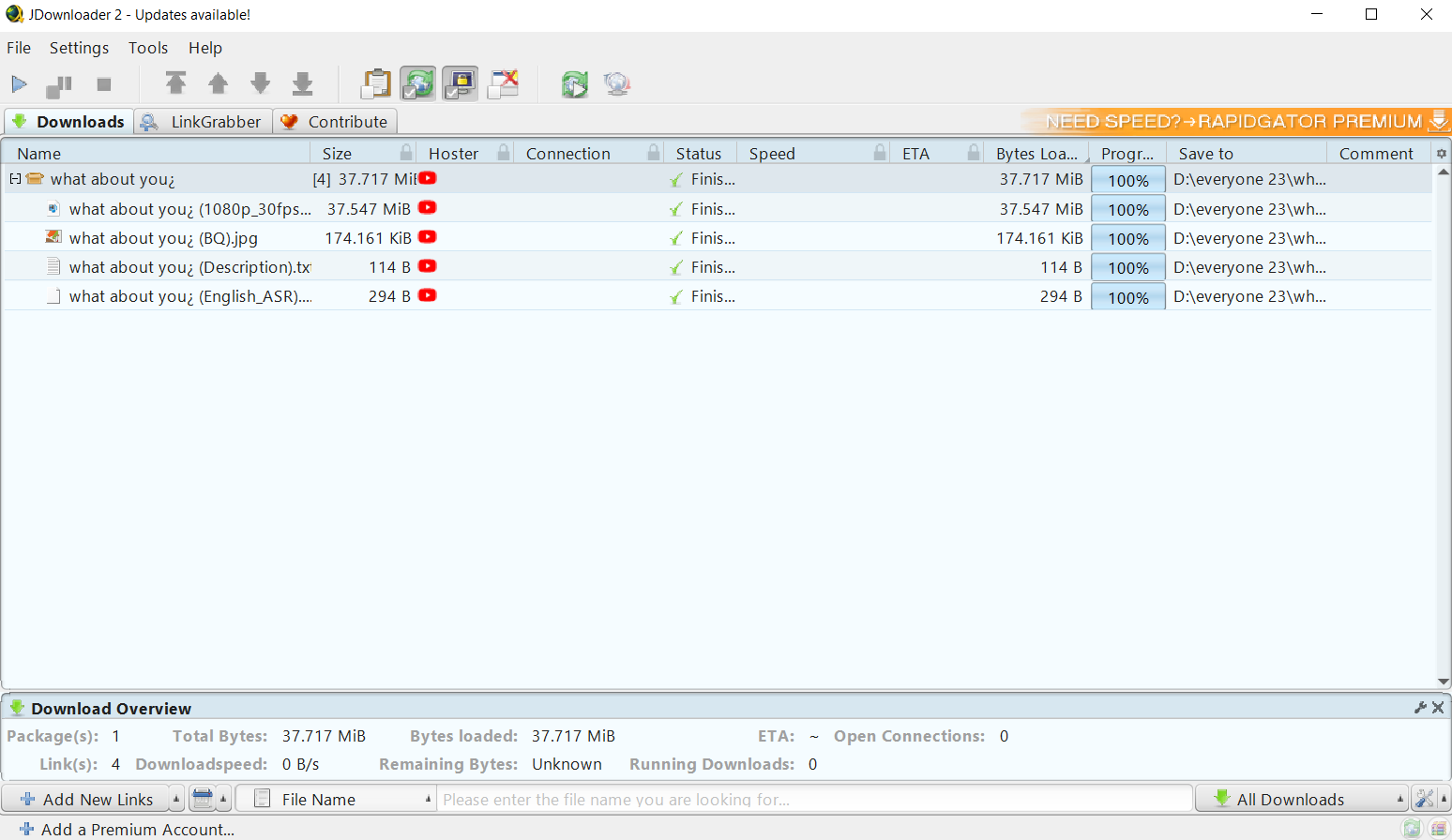1452x840 pixels.
Task: Toggle lock on ETA column
Action: [x=975, y=153]
